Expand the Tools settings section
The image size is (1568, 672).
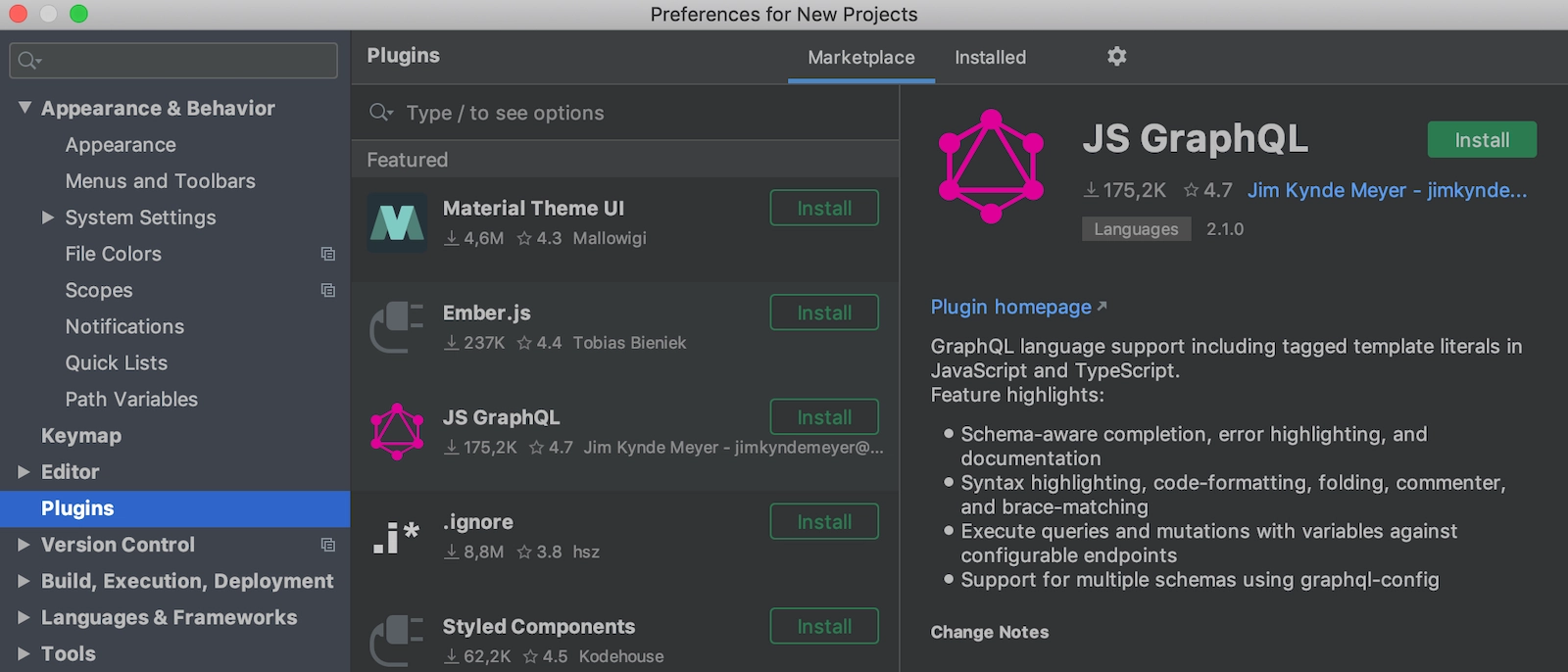[24, 653]
